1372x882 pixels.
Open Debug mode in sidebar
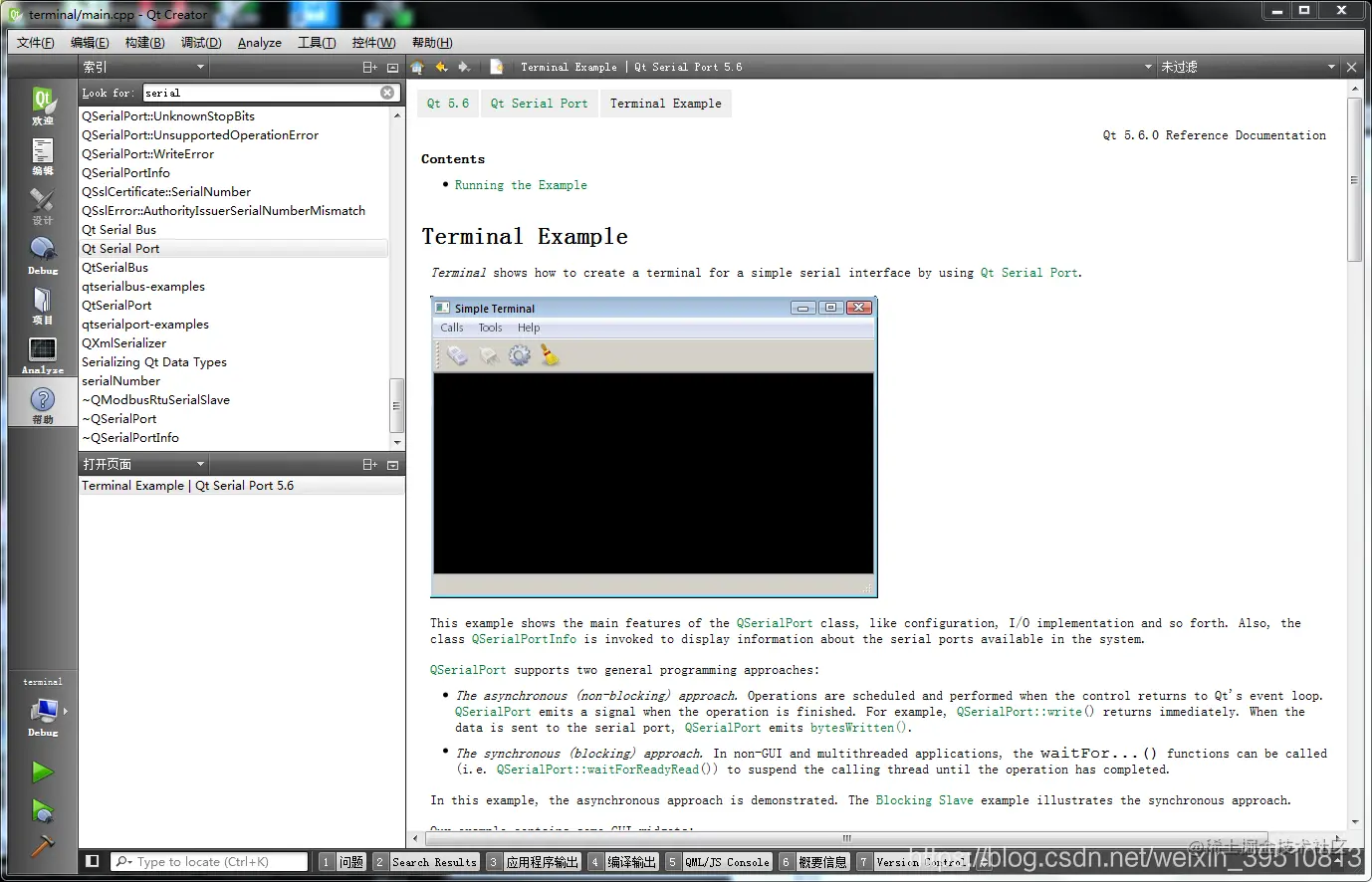pyautogui.click(x=43, y=255)
